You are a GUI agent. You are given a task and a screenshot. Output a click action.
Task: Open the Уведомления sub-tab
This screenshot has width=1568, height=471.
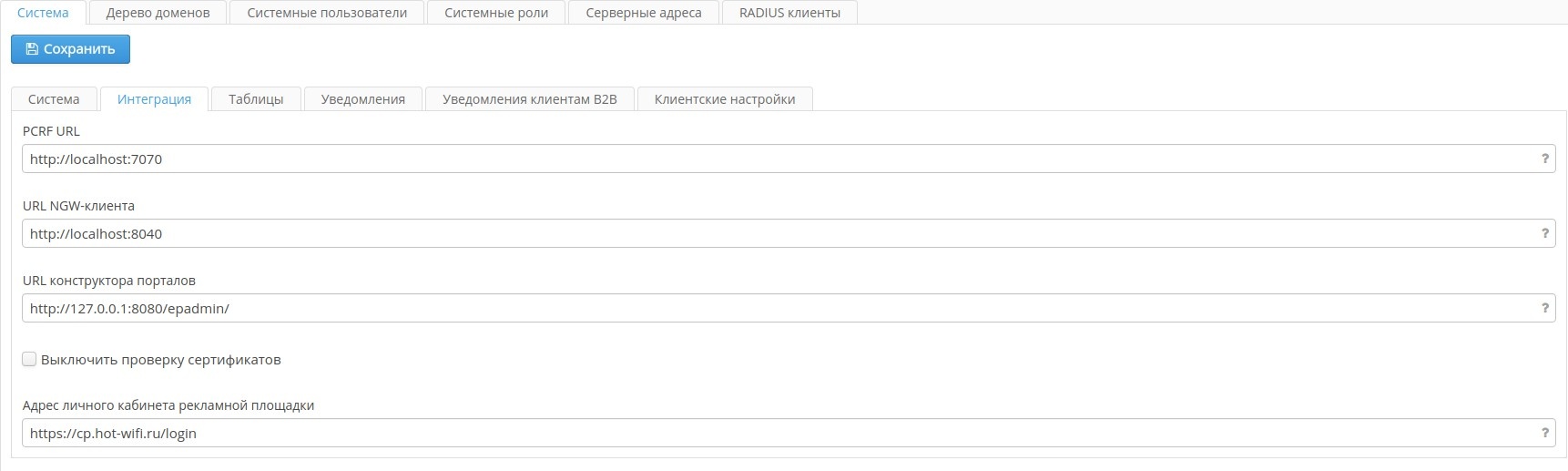362,99
